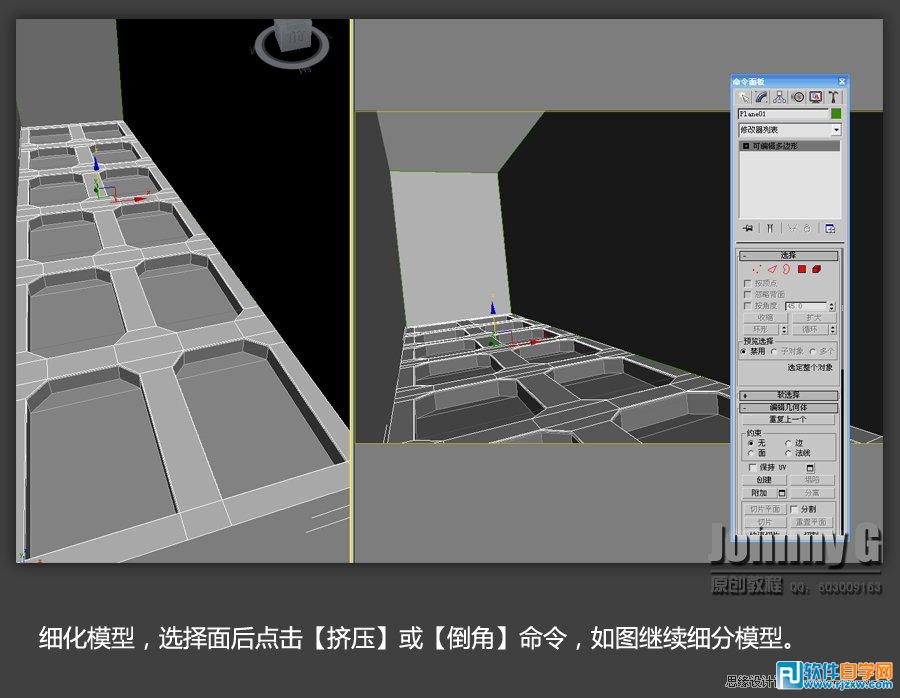Enable the 保持 UV checkbox

pyautogui.click(x=752, y=467)
